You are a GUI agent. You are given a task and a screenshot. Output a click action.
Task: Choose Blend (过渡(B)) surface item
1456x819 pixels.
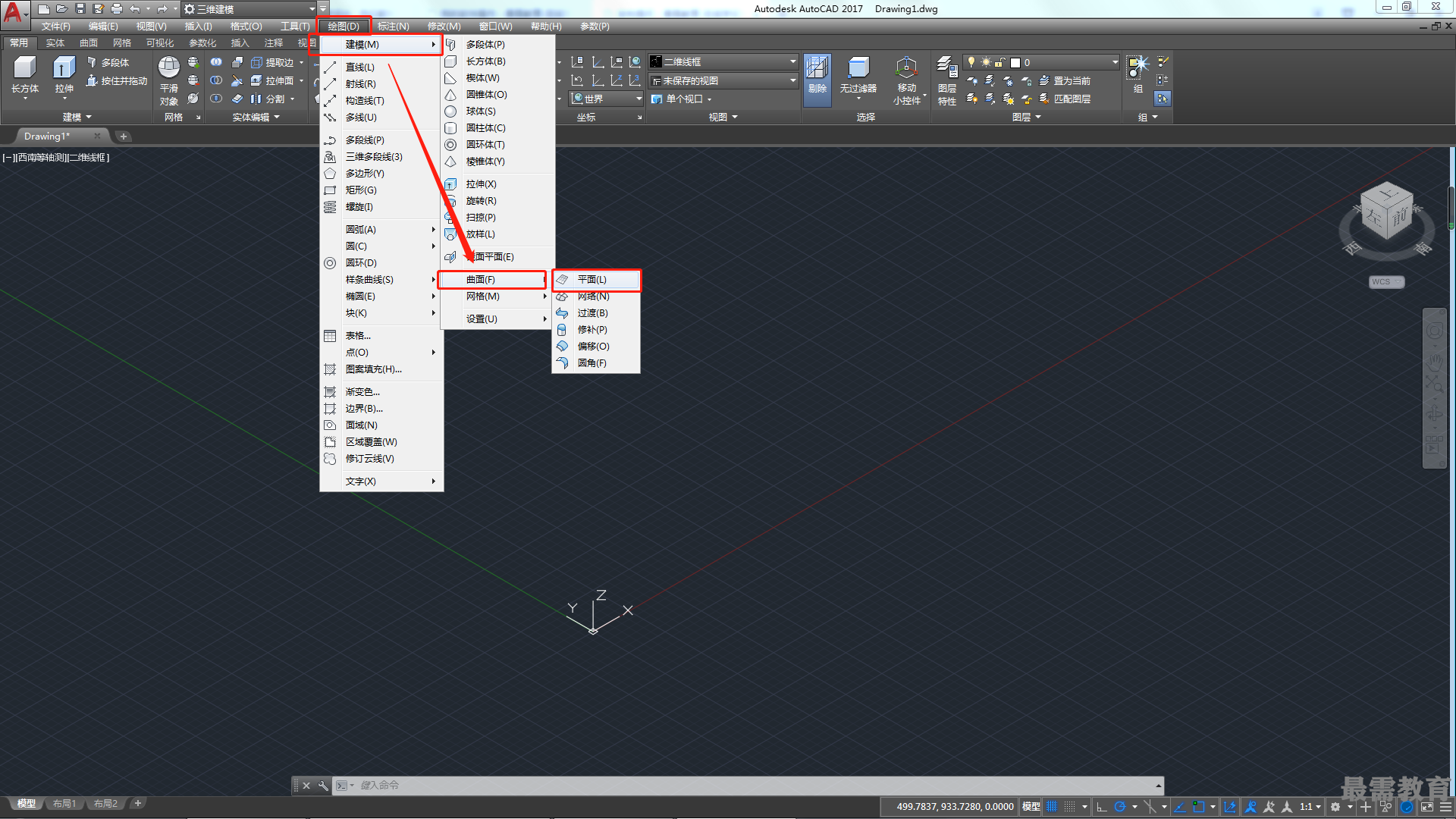click(596, 313)
